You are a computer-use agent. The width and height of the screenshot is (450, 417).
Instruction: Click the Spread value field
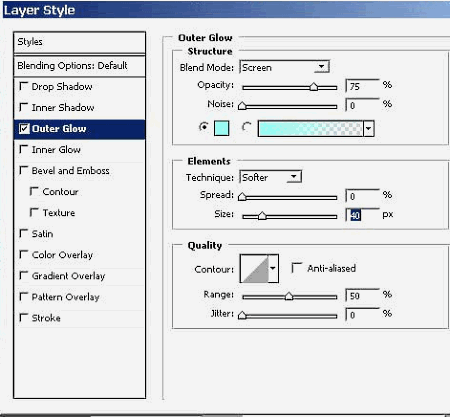click(x=363, y=196)
